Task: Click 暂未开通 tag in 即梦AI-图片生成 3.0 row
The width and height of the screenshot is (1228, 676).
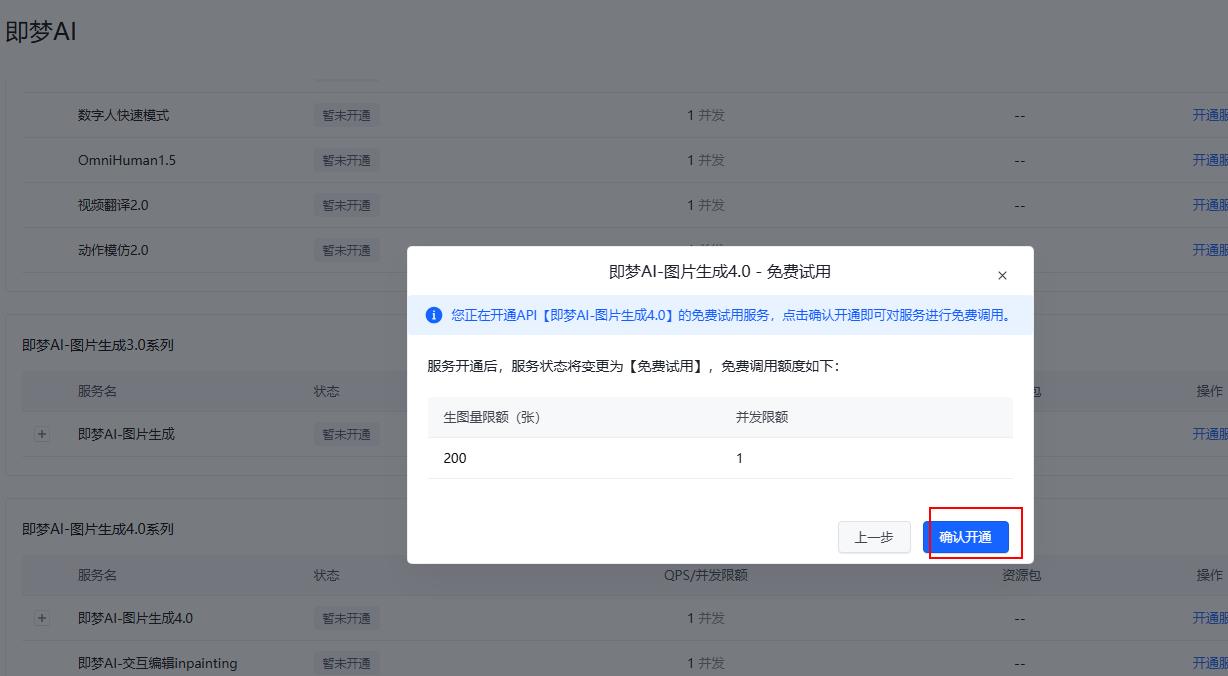Action: (x=346, y=434)
